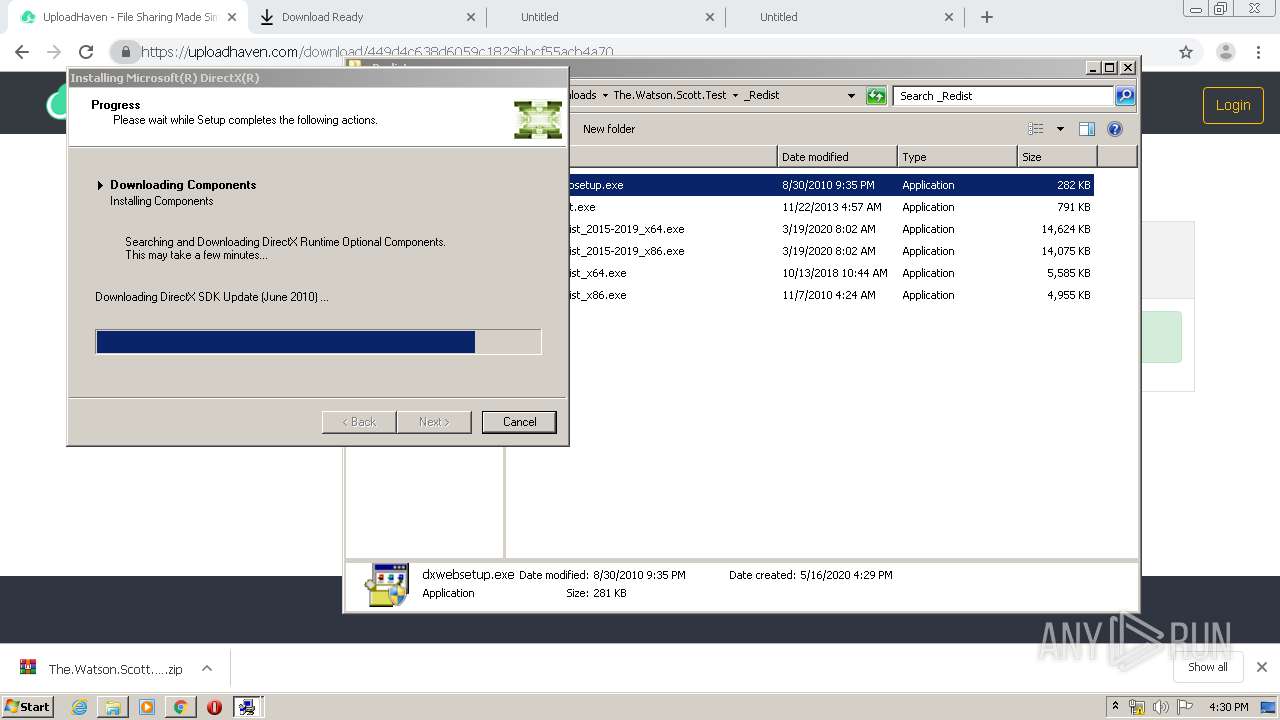Click the Login button on UploadHaven

tap(1233, 105)
